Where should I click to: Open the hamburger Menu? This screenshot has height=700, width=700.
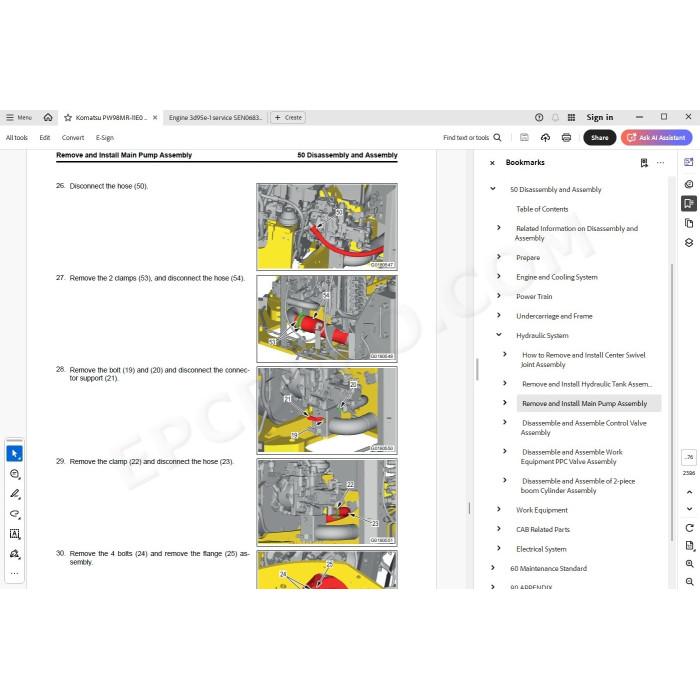19,117
